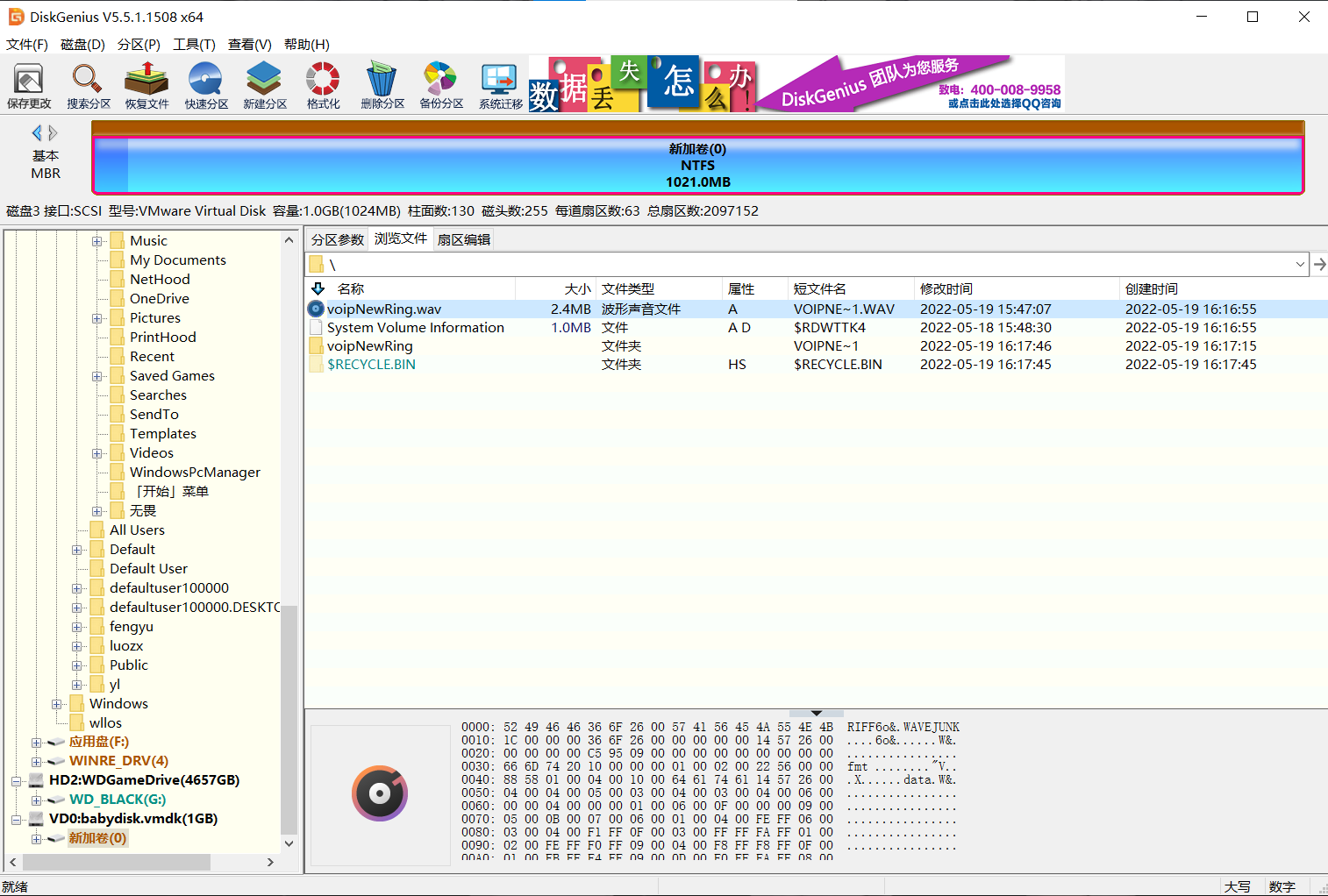
Task: Click the $RECYCLE.BIN folder icon
Action: pyautogui.click(x=316, y=365)
